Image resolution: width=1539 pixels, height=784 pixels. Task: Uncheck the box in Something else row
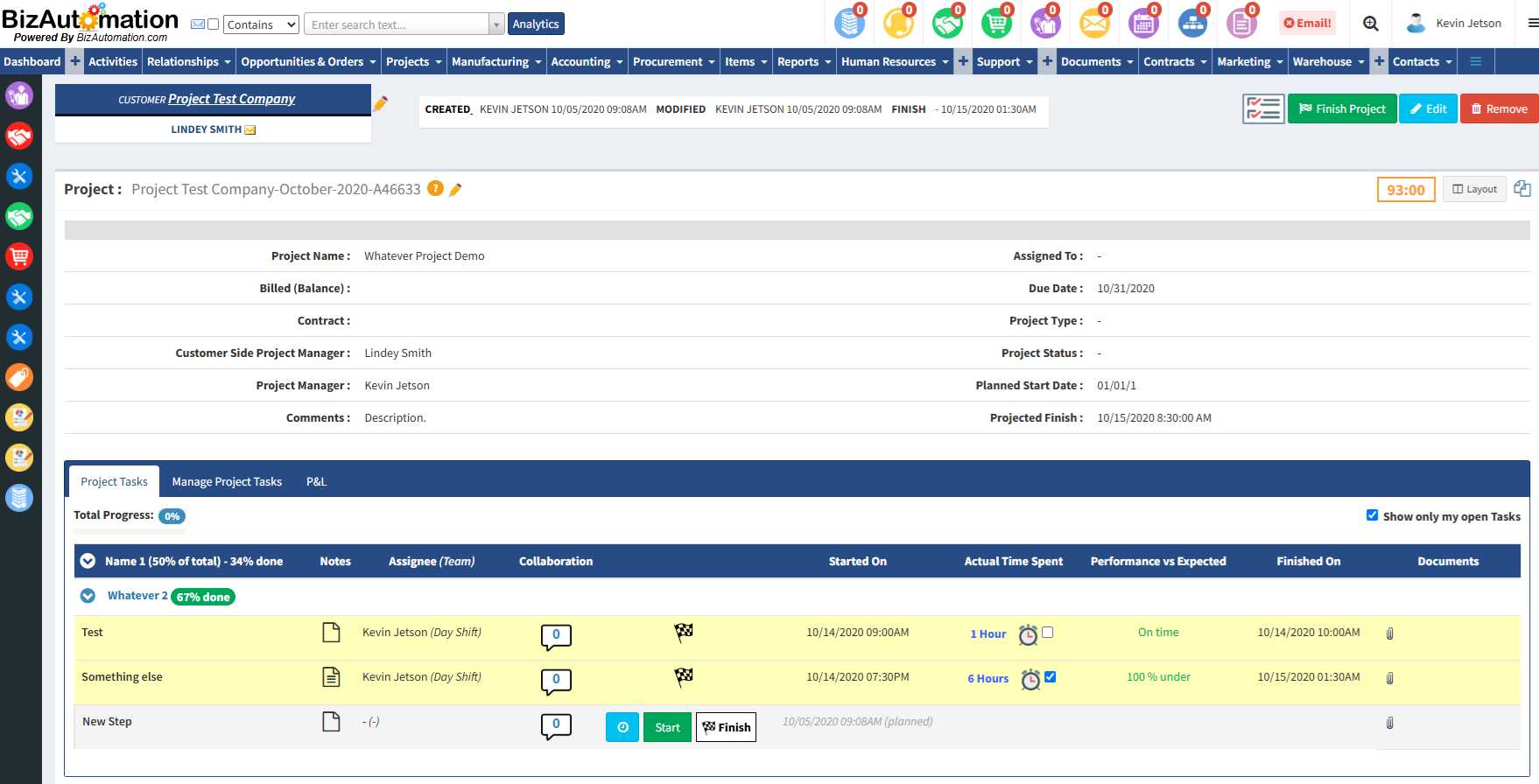click(x=1051, y=676)
